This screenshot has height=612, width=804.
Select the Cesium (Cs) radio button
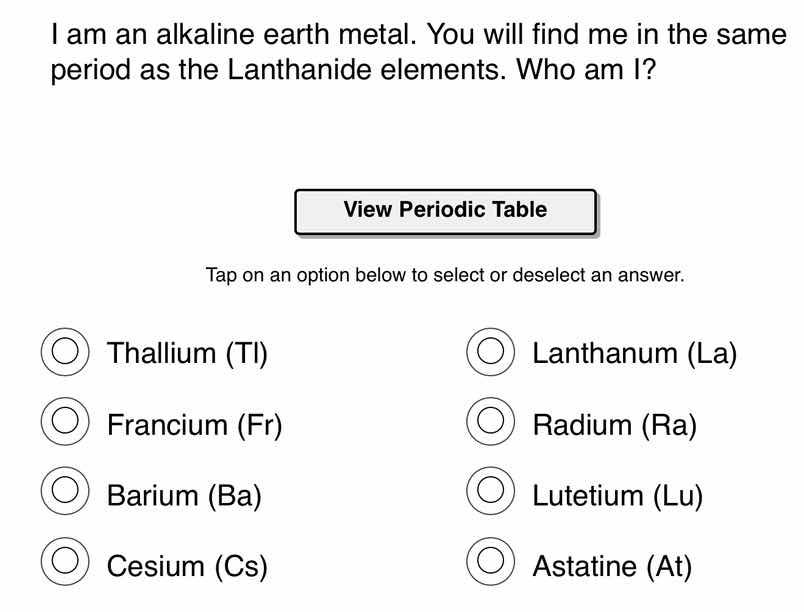click(64, 562)
